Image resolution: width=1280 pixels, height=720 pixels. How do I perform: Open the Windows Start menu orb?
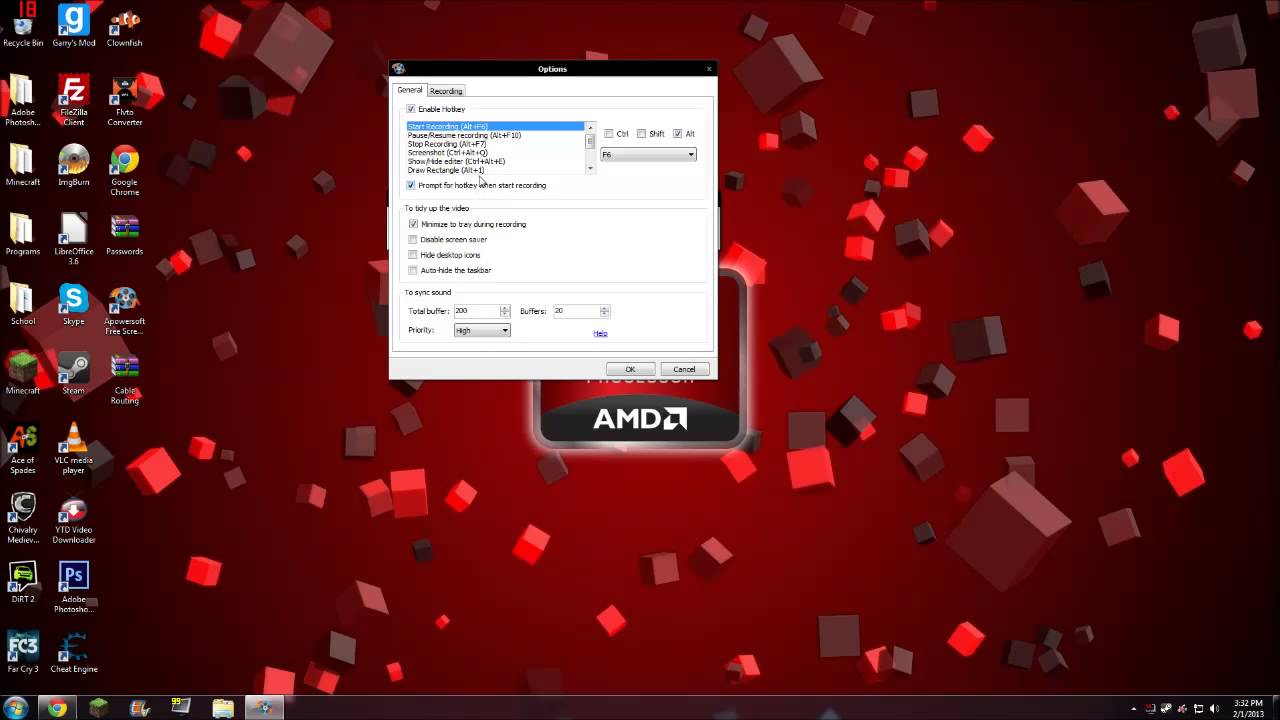(x=16, y=708)
